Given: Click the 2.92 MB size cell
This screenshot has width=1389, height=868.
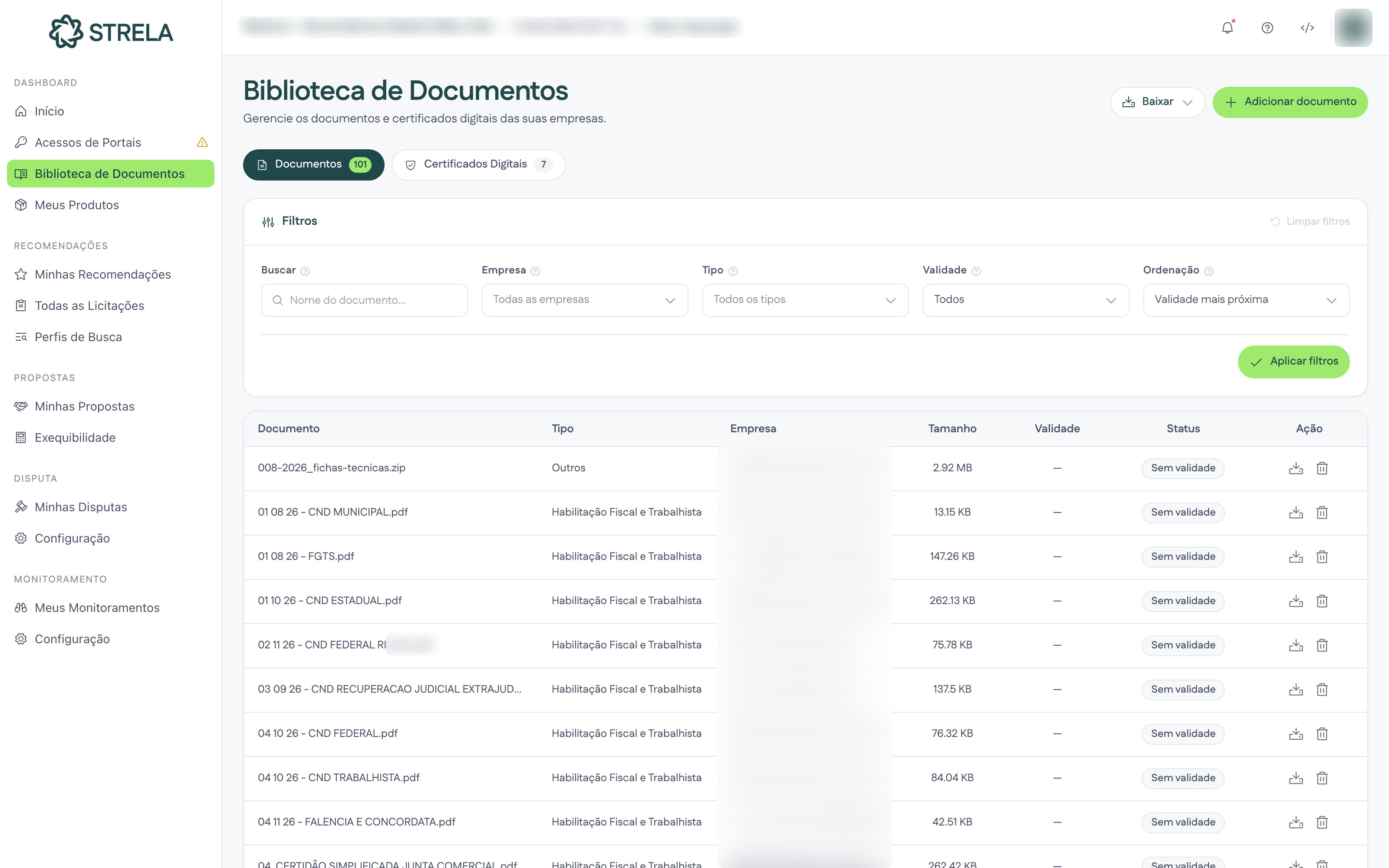Looking at the screenshot, I should point(951,468).
